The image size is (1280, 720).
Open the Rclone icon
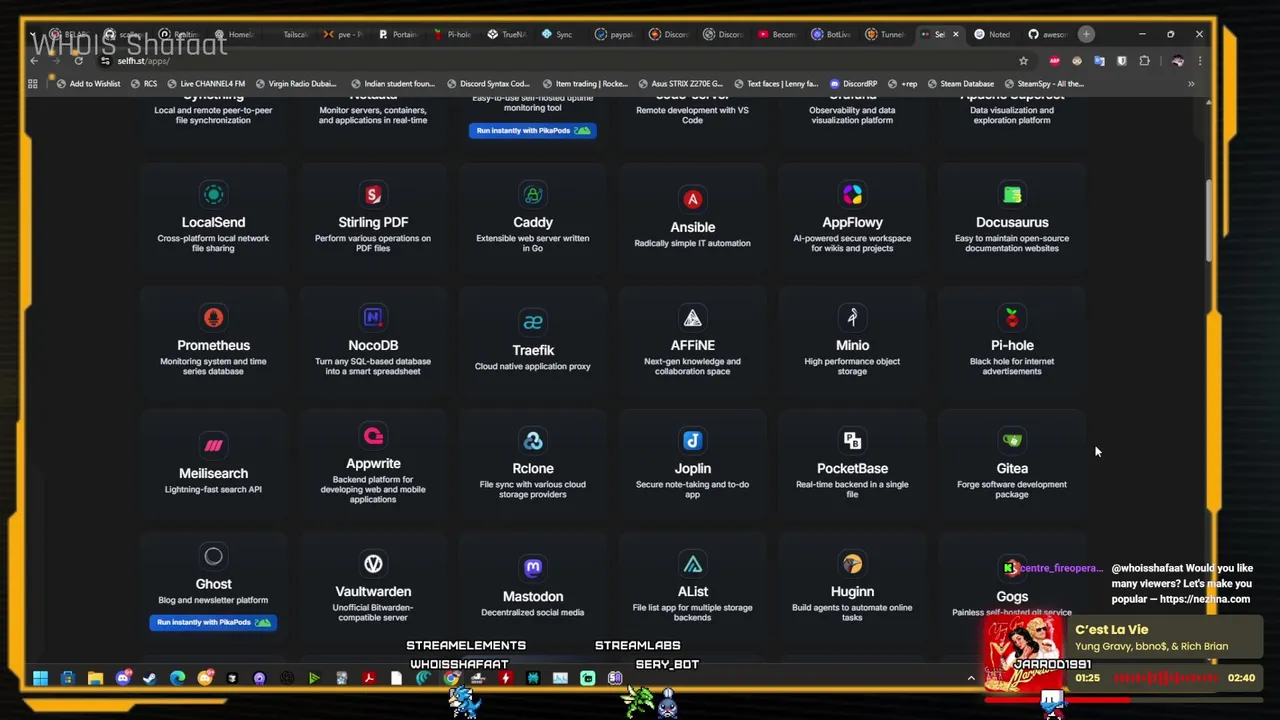click(x=533, y=440)
